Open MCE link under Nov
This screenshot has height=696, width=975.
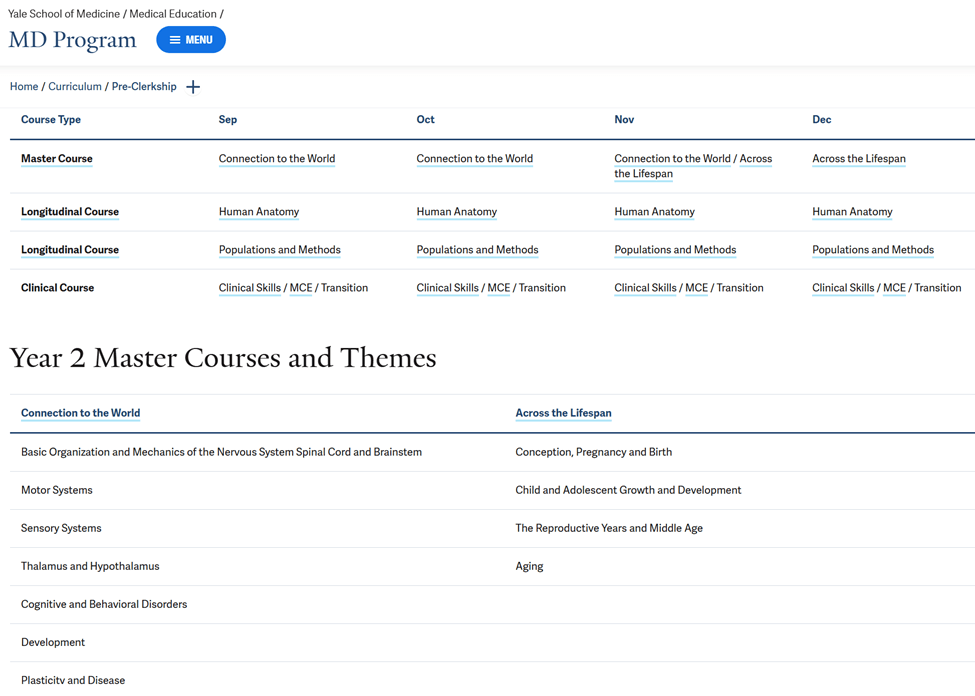(x=696, y=287)
